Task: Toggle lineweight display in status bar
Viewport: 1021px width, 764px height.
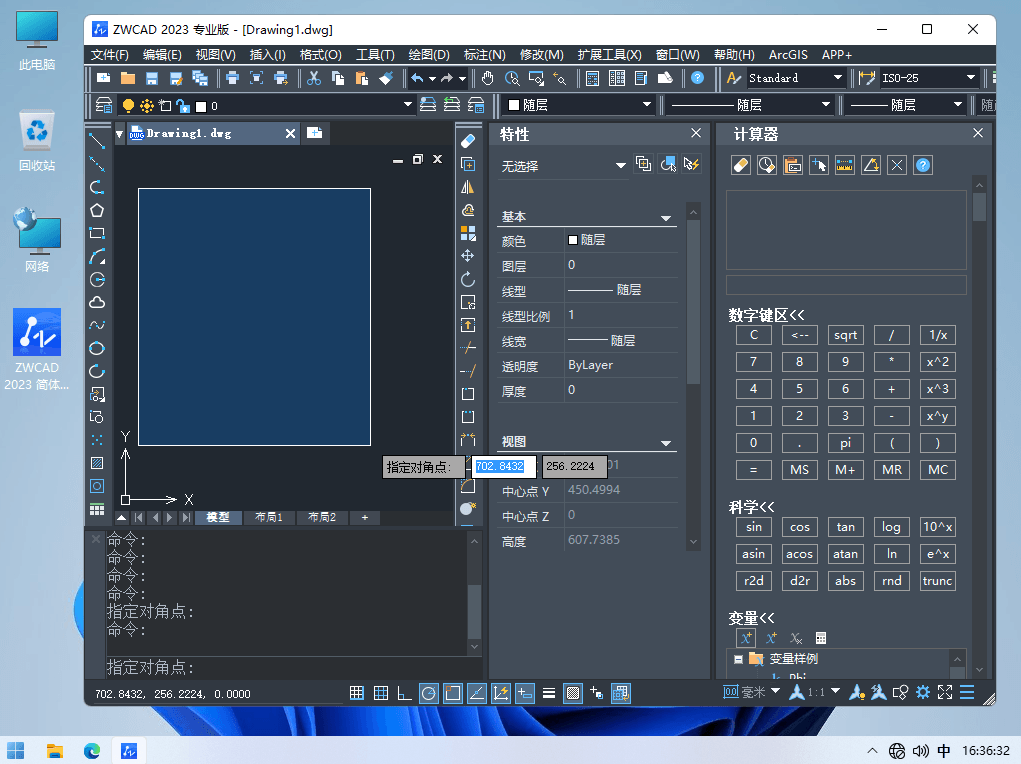Action: pos(549,693)
